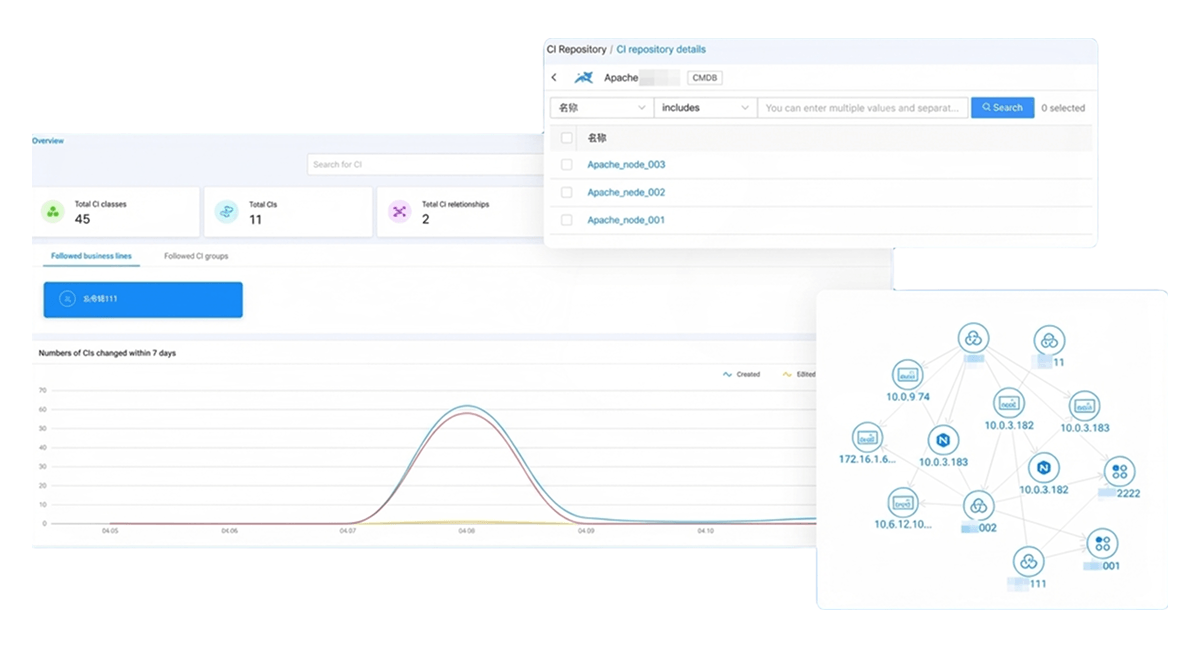Open the includes operator dropdown
Screen dimensions: 1200x648
pos(706,108)
